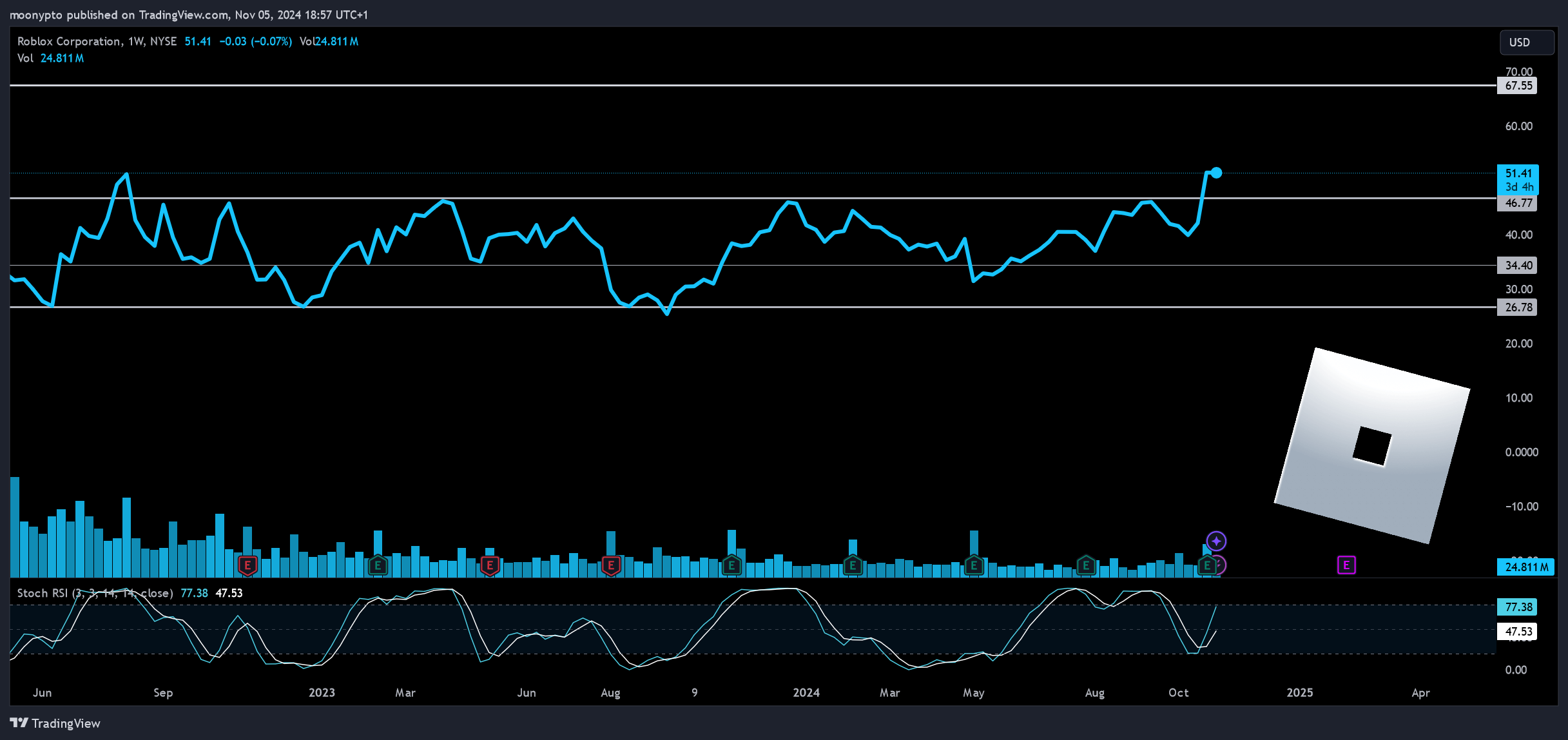Select the Roblox Corporation, 1W, NYSE legend title
This screenshot has width=1568, height=740.
click(97, 41)
